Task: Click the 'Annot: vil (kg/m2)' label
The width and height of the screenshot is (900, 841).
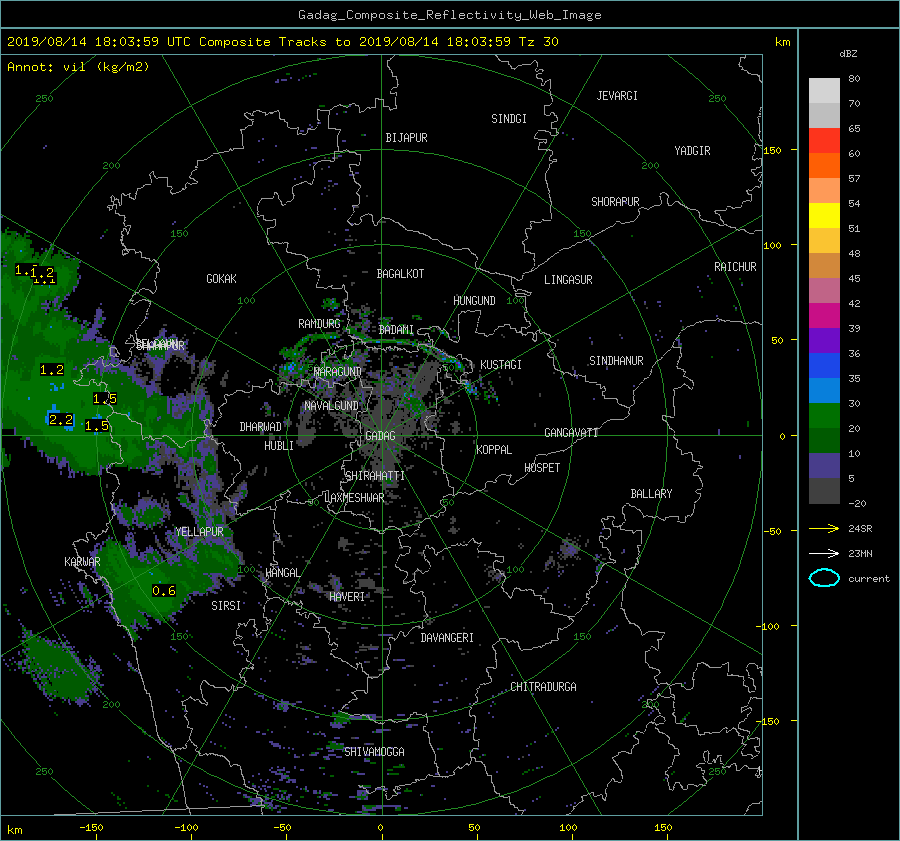Action: (x=78, y=67)
